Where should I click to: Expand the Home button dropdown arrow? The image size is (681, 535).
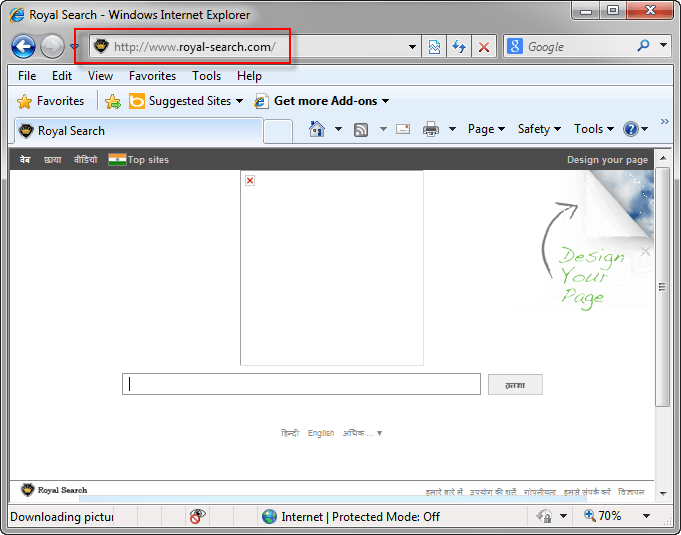pos(338,129)
